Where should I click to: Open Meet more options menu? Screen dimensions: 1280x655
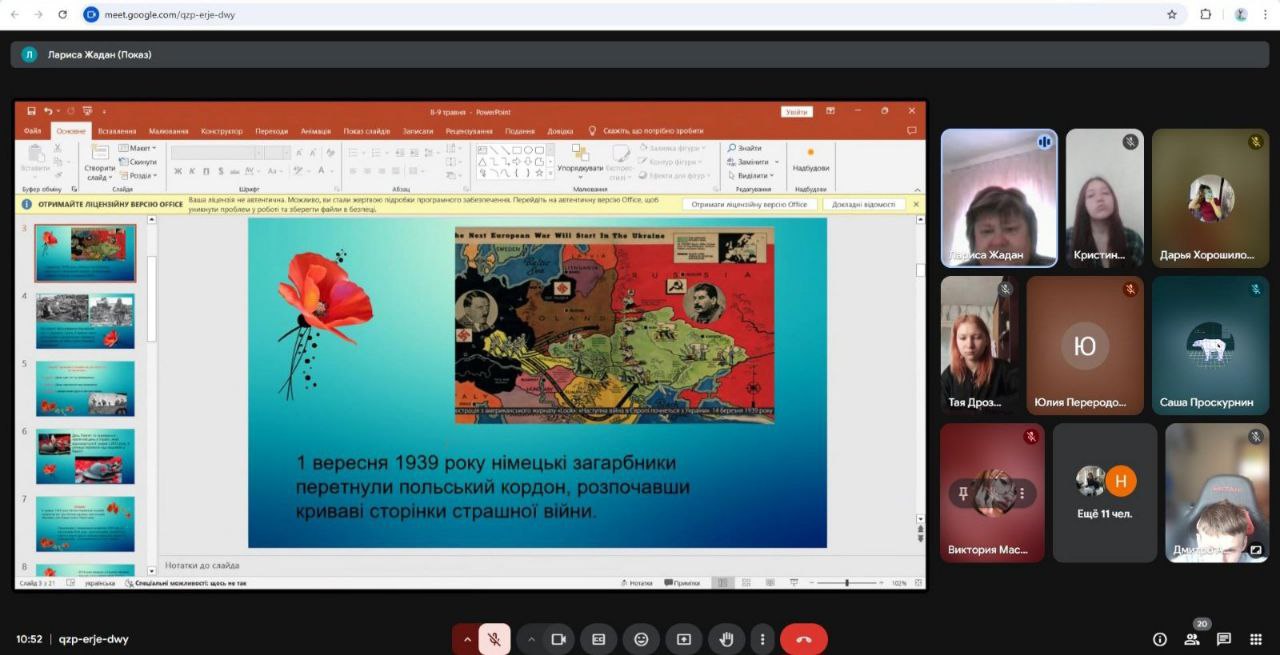(x=763, y=639)
